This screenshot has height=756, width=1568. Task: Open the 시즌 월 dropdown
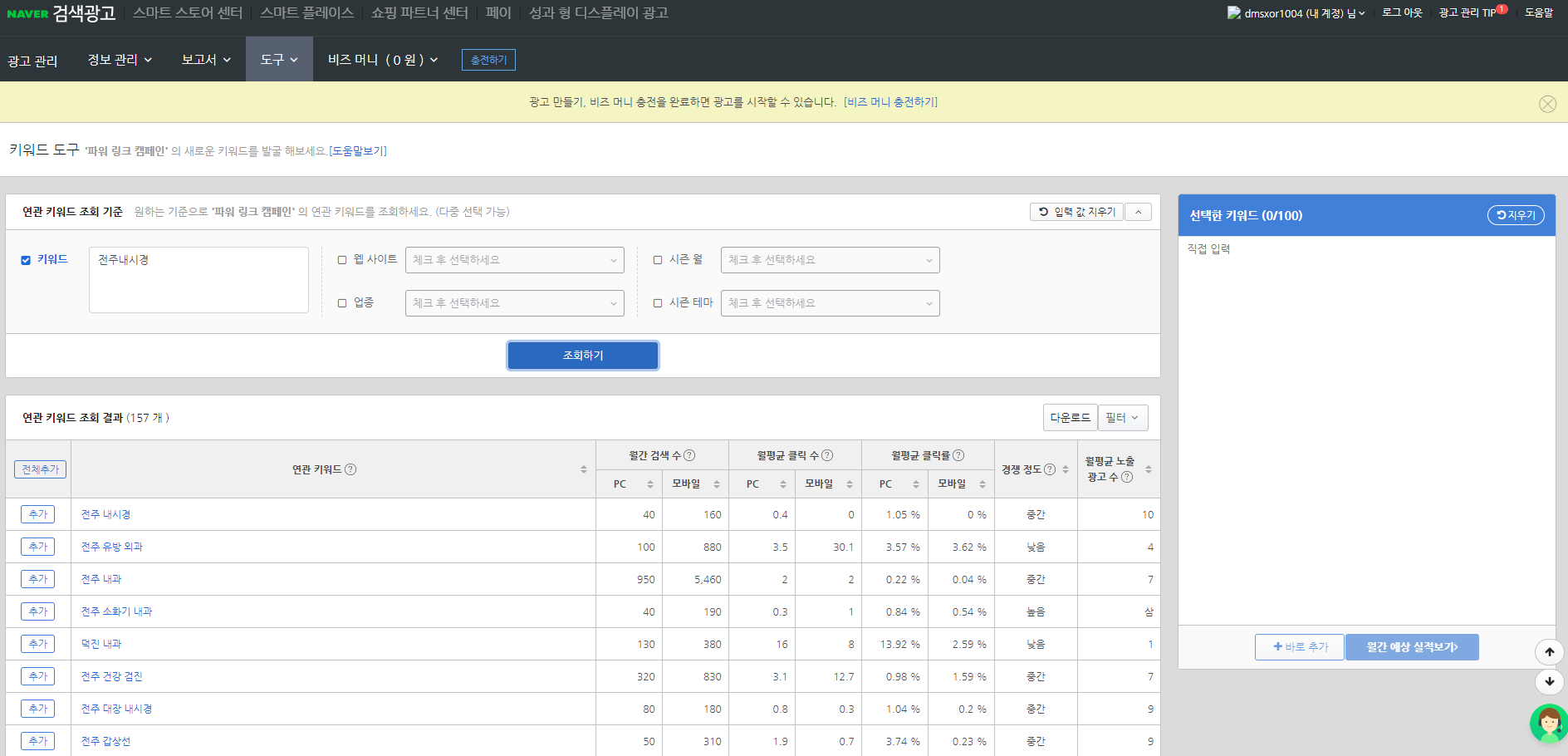[830, 260]
